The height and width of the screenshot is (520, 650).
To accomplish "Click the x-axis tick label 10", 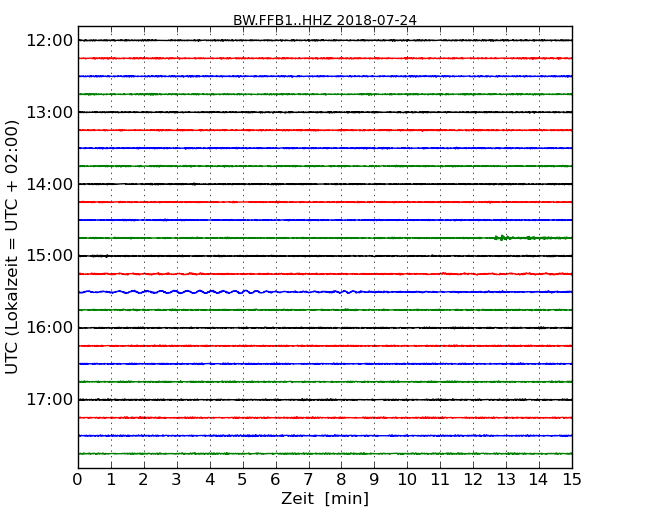I will point(407,480).
